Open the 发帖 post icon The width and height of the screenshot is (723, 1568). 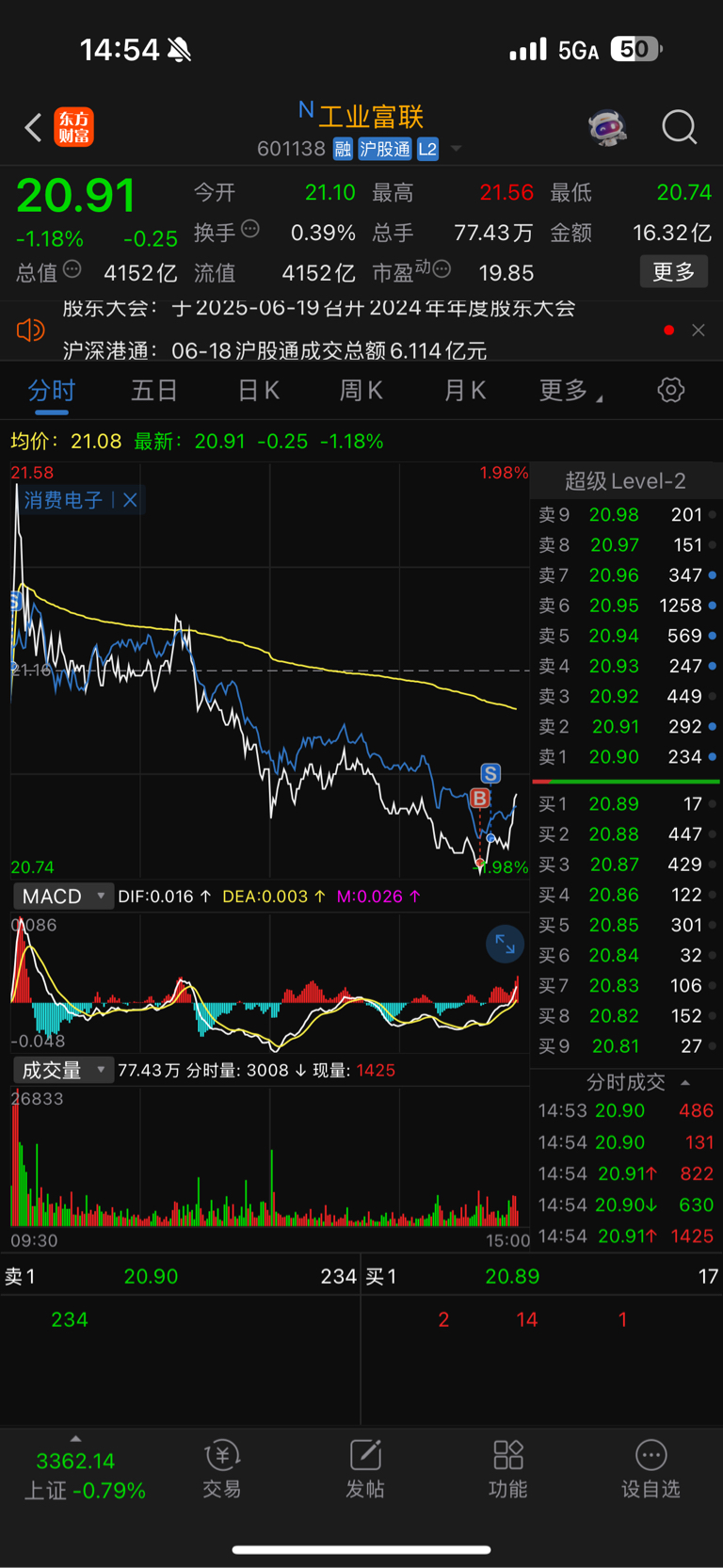click(x=365, y=1469)
